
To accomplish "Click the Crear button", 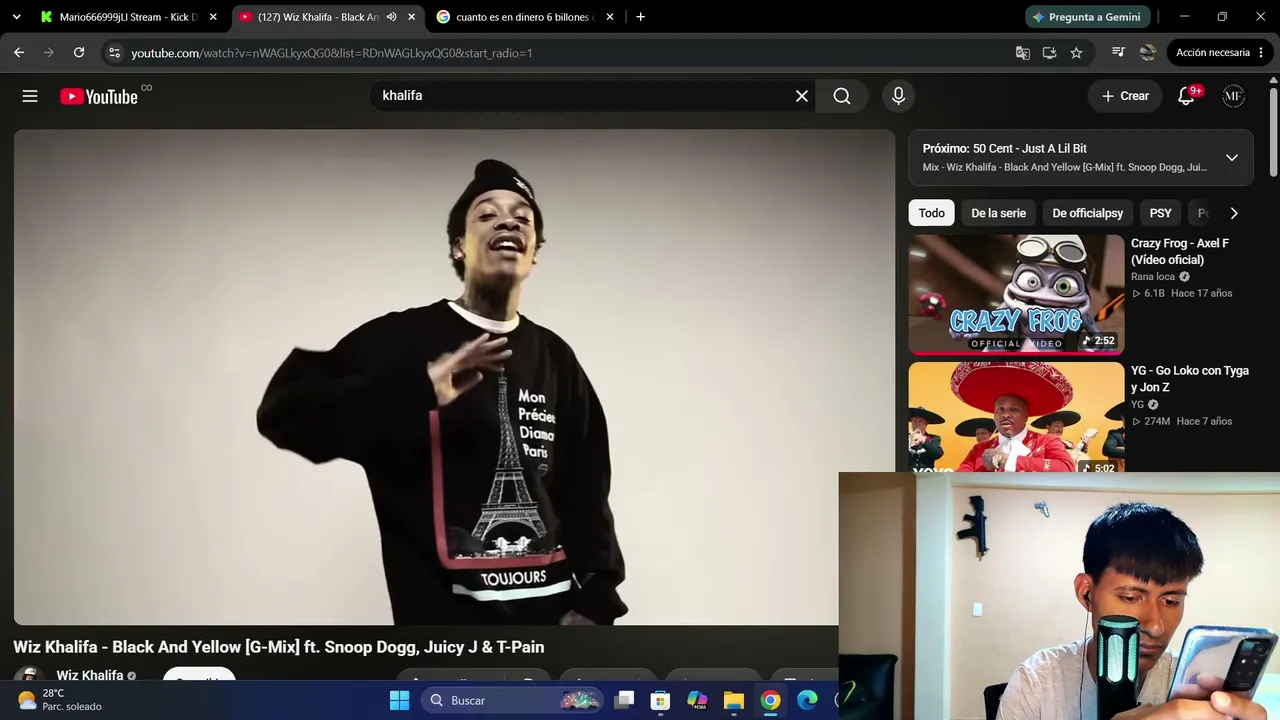I will tap(1125, 96).
